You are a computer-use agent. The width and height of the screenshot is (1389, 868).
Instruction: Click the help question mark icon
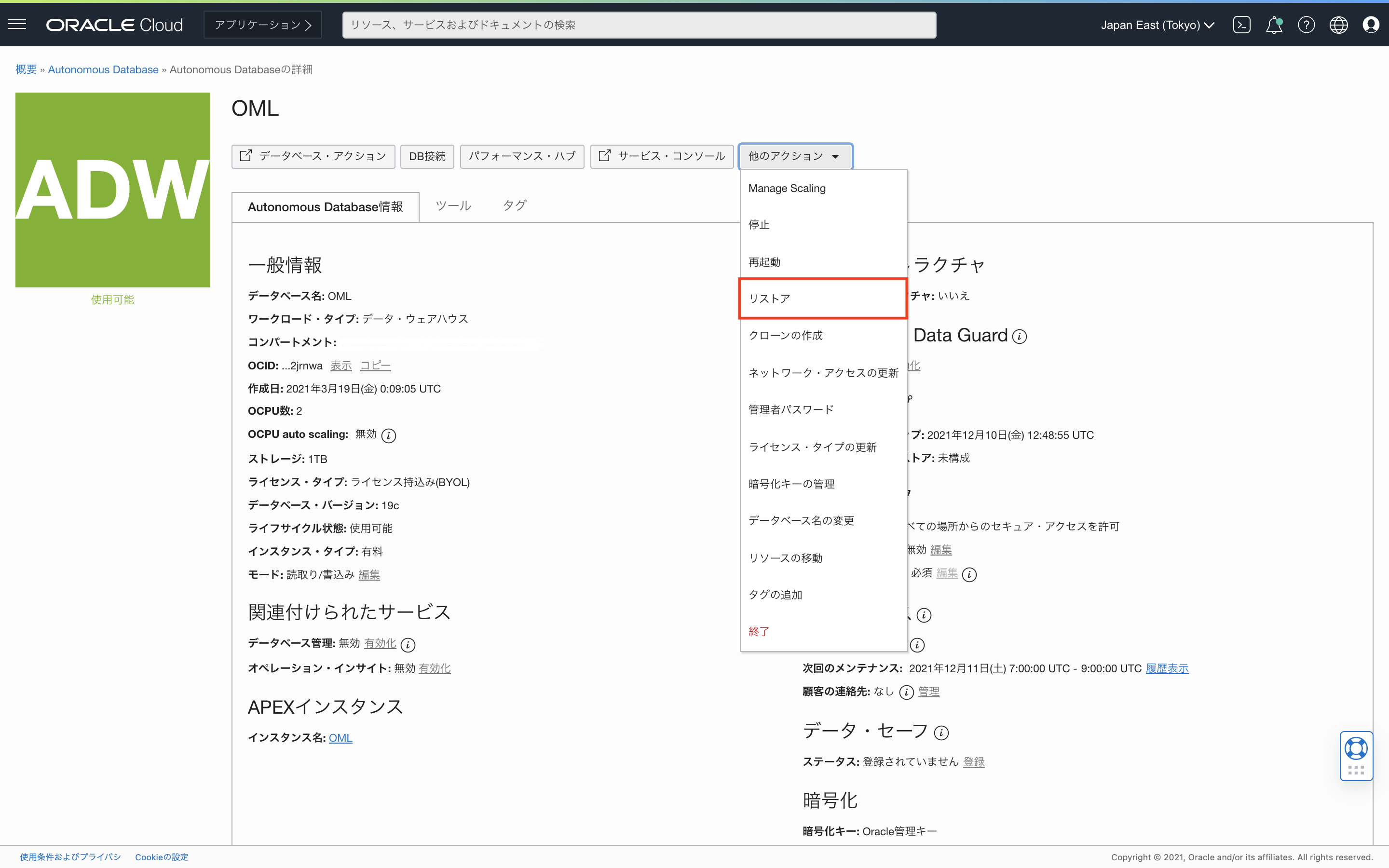click(1306, 25)
